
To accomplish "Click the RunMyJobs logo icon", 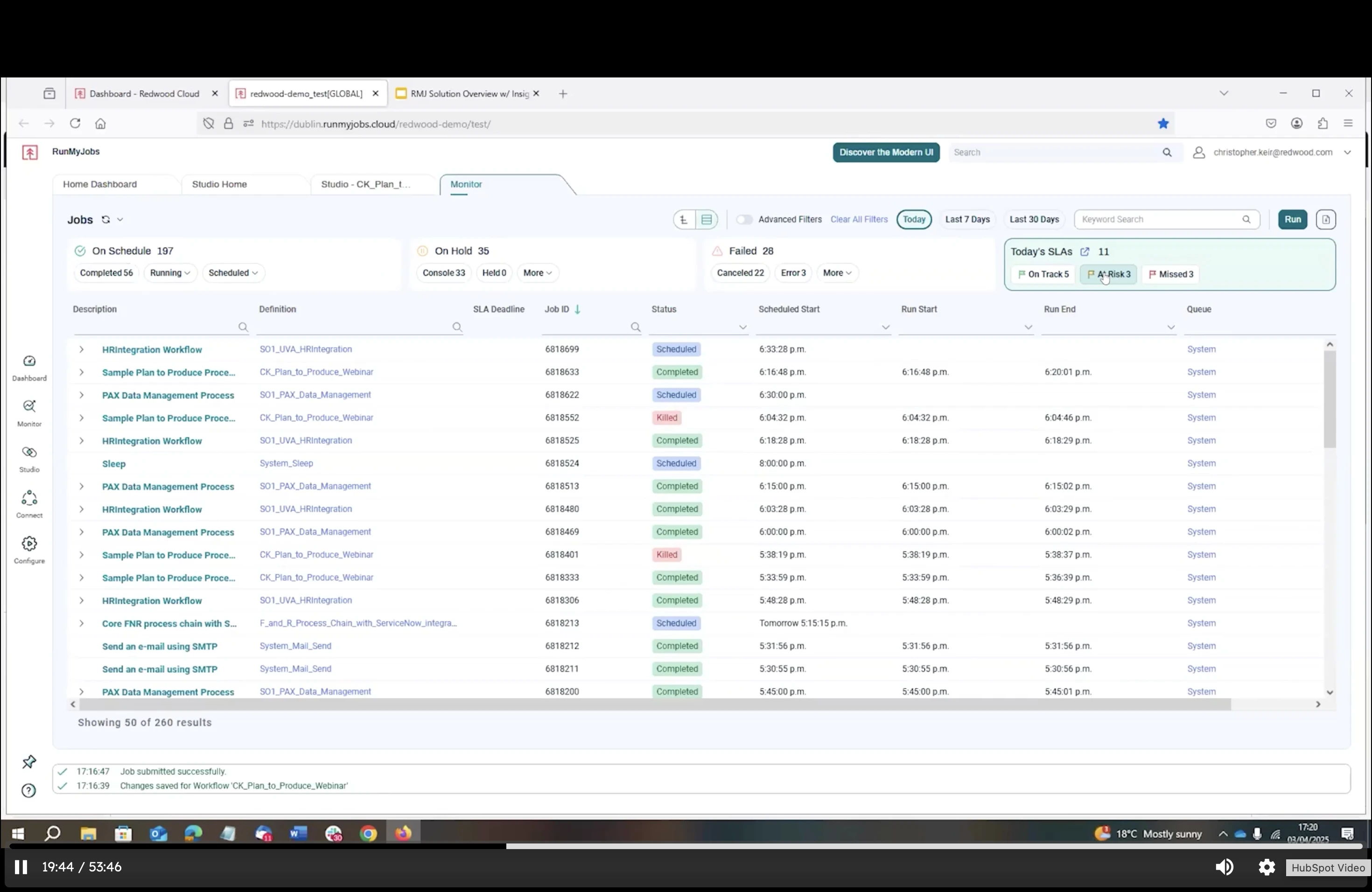I will coord(30,152).
